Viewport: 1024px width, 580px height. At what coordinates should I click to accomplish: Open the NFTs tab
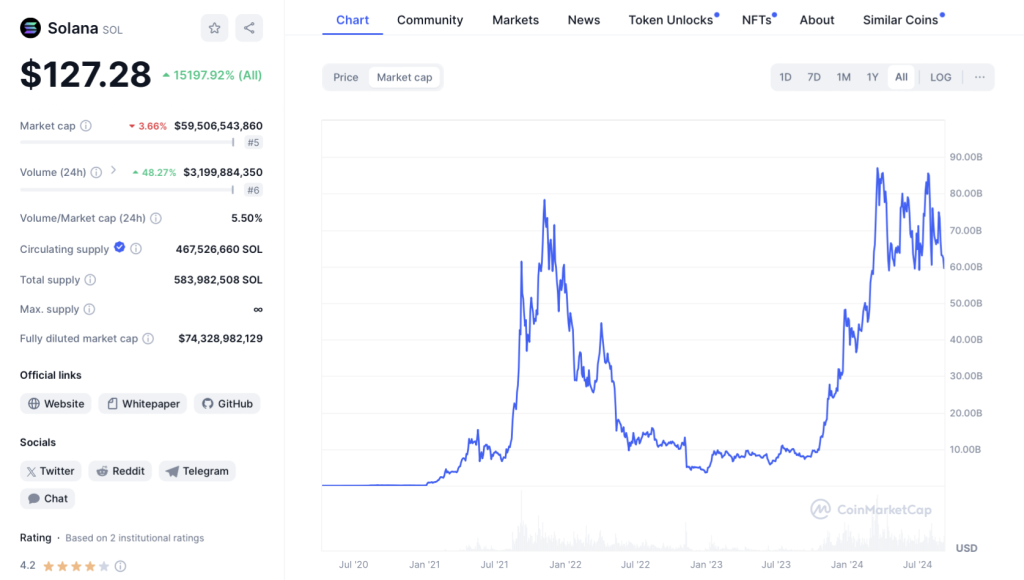[756, 20]
